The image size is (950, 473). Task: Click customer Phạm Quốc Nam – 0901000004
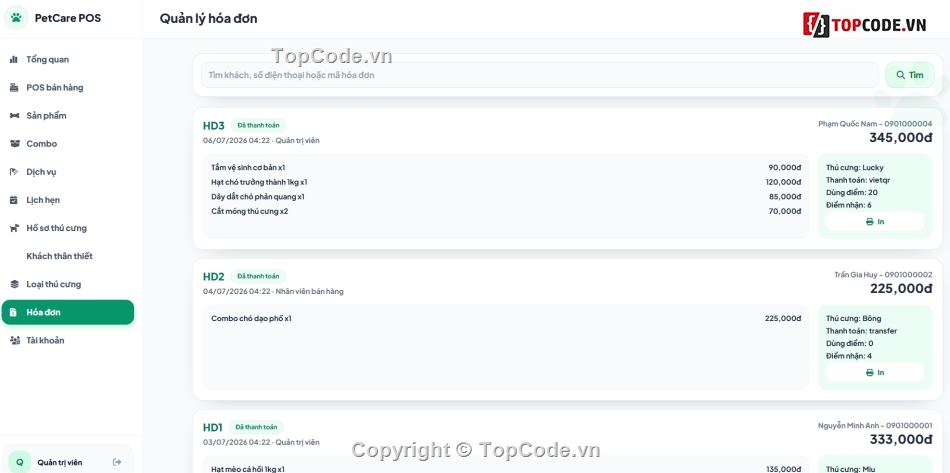[x=875, y=124]
